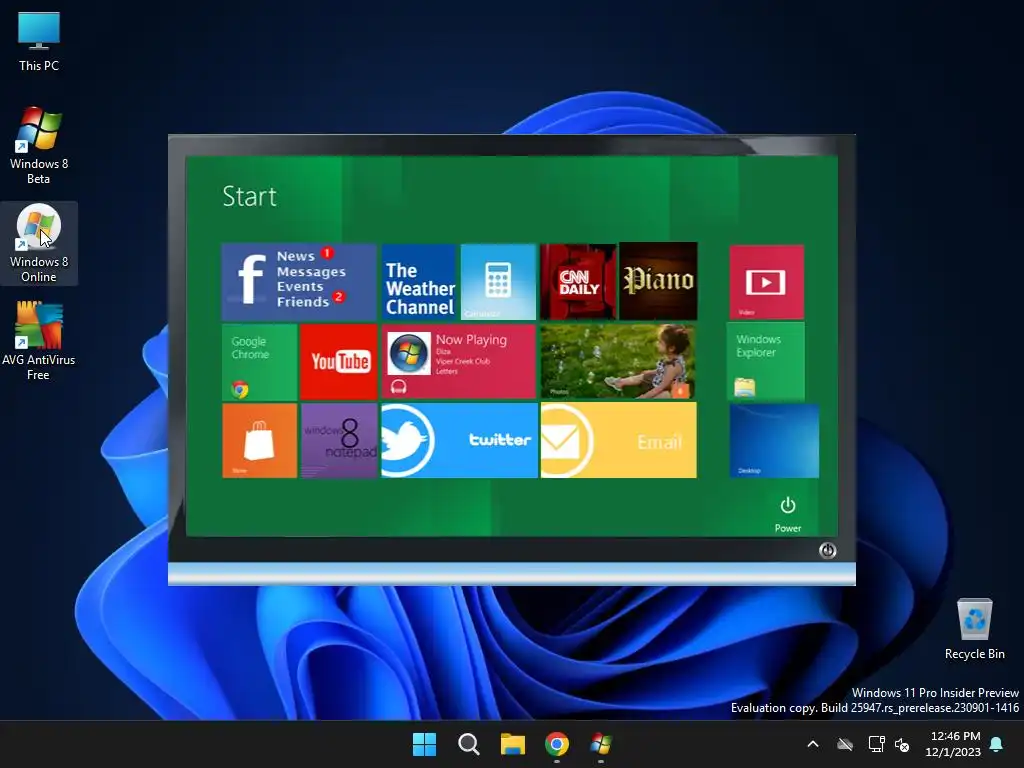The image size is (1024, 768).
Task: Open the Windows 11 Start button
Action: pos(424,744)
